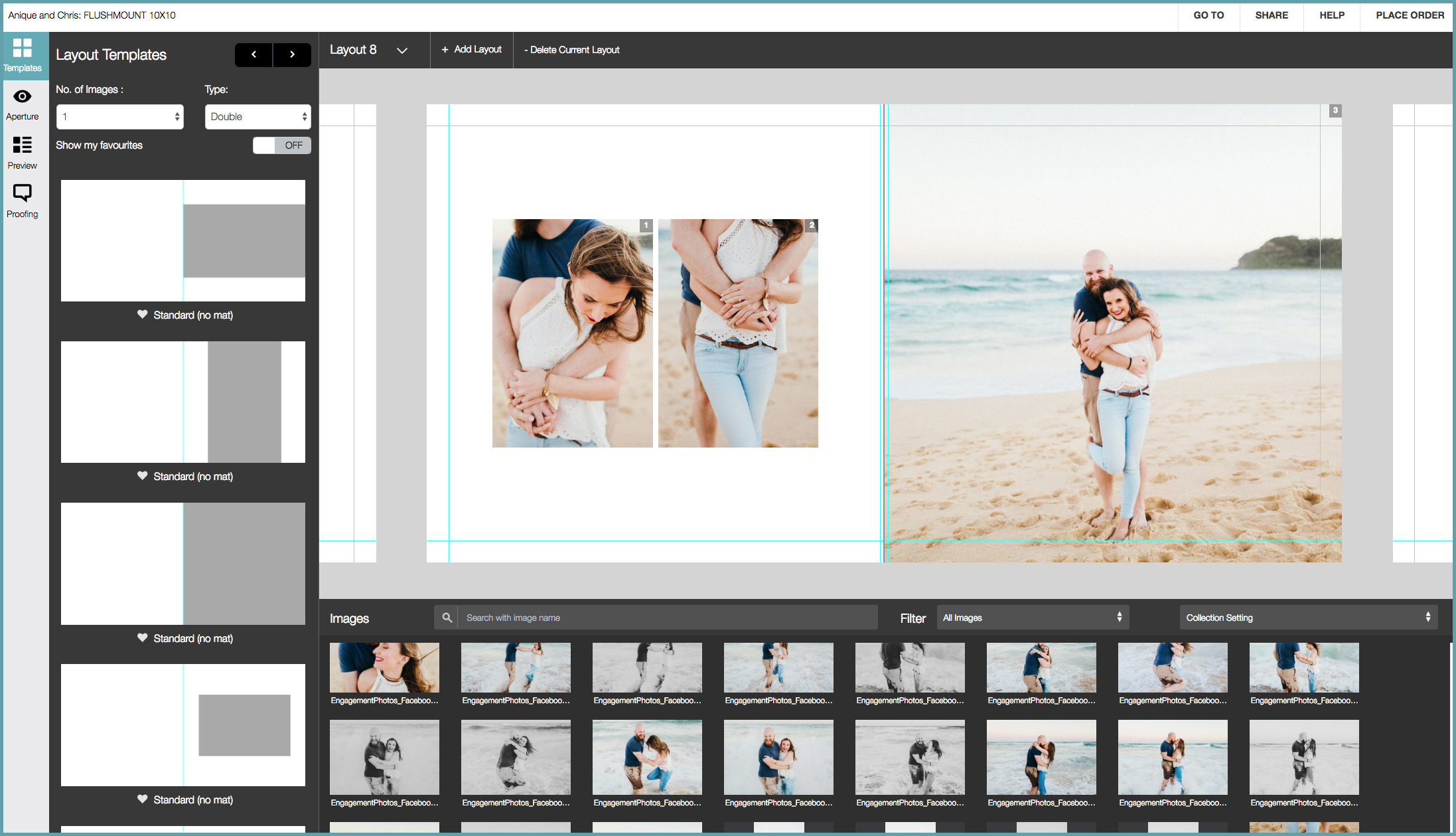Favourite the full-page Standard (no mat) template

[x=142, y=637]
